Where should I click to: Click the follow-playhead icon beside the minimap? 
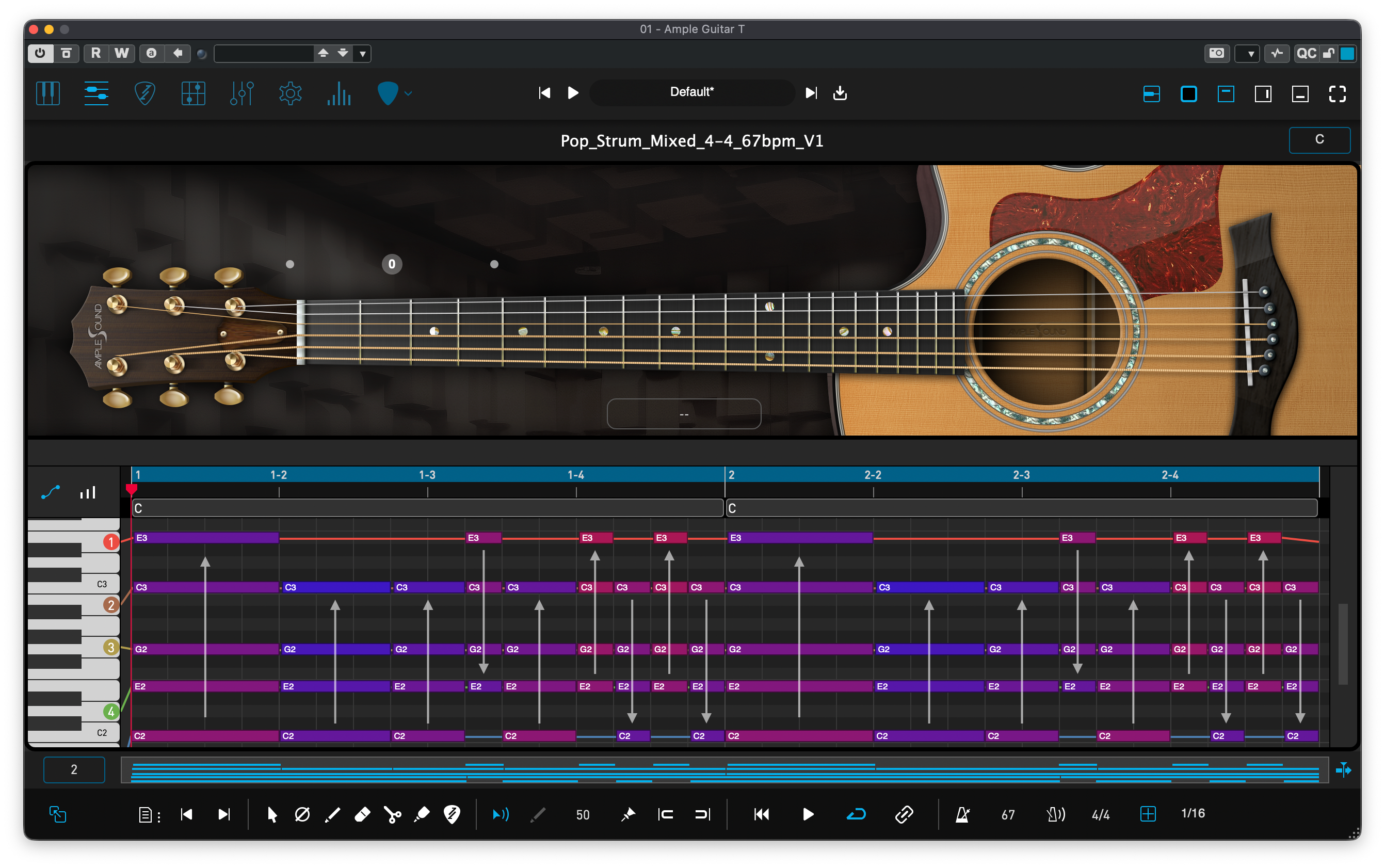1343,770
